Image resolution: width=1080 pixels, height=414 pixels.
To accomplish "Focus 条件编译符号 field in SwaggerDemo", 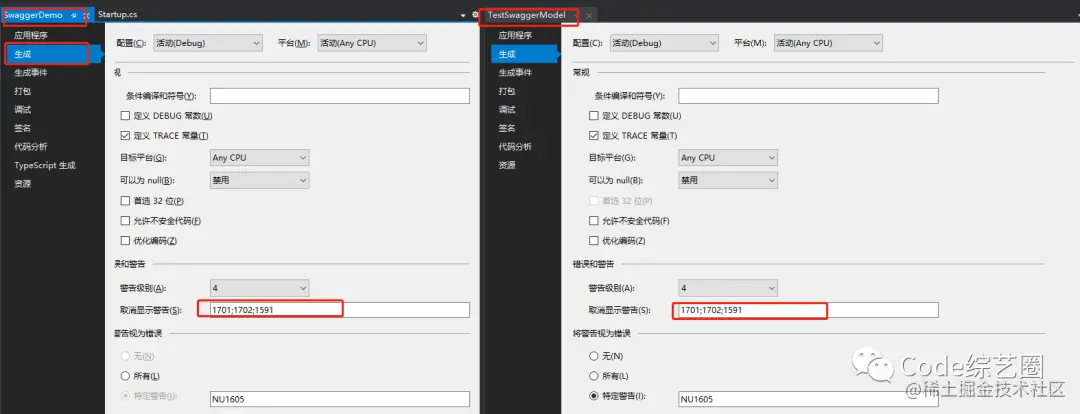I will point(340,96).
